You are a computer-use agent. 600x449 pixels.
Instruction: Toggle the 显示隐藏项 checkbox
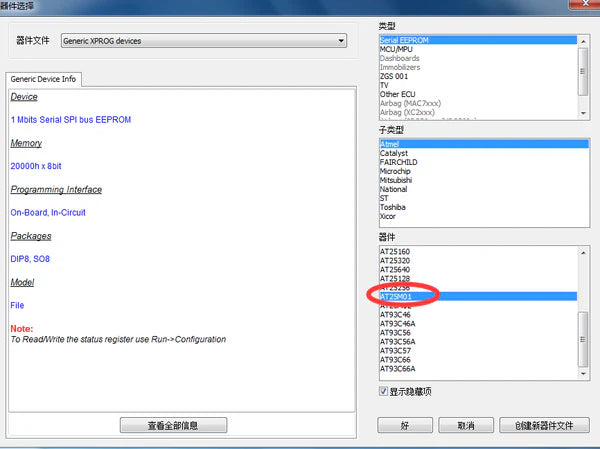383,391
